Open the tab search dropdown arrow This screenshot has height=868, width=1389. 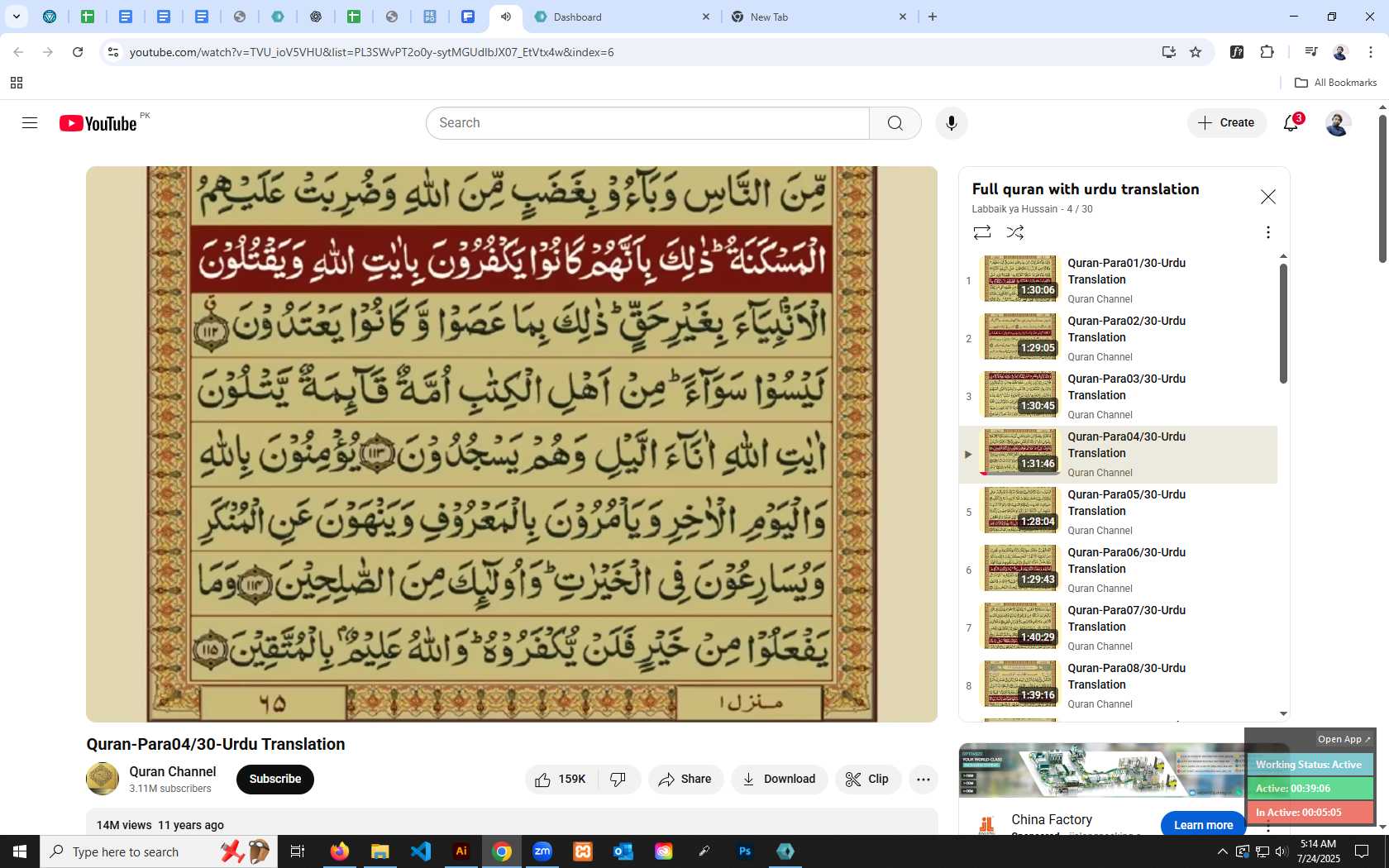tap(16, 17)
